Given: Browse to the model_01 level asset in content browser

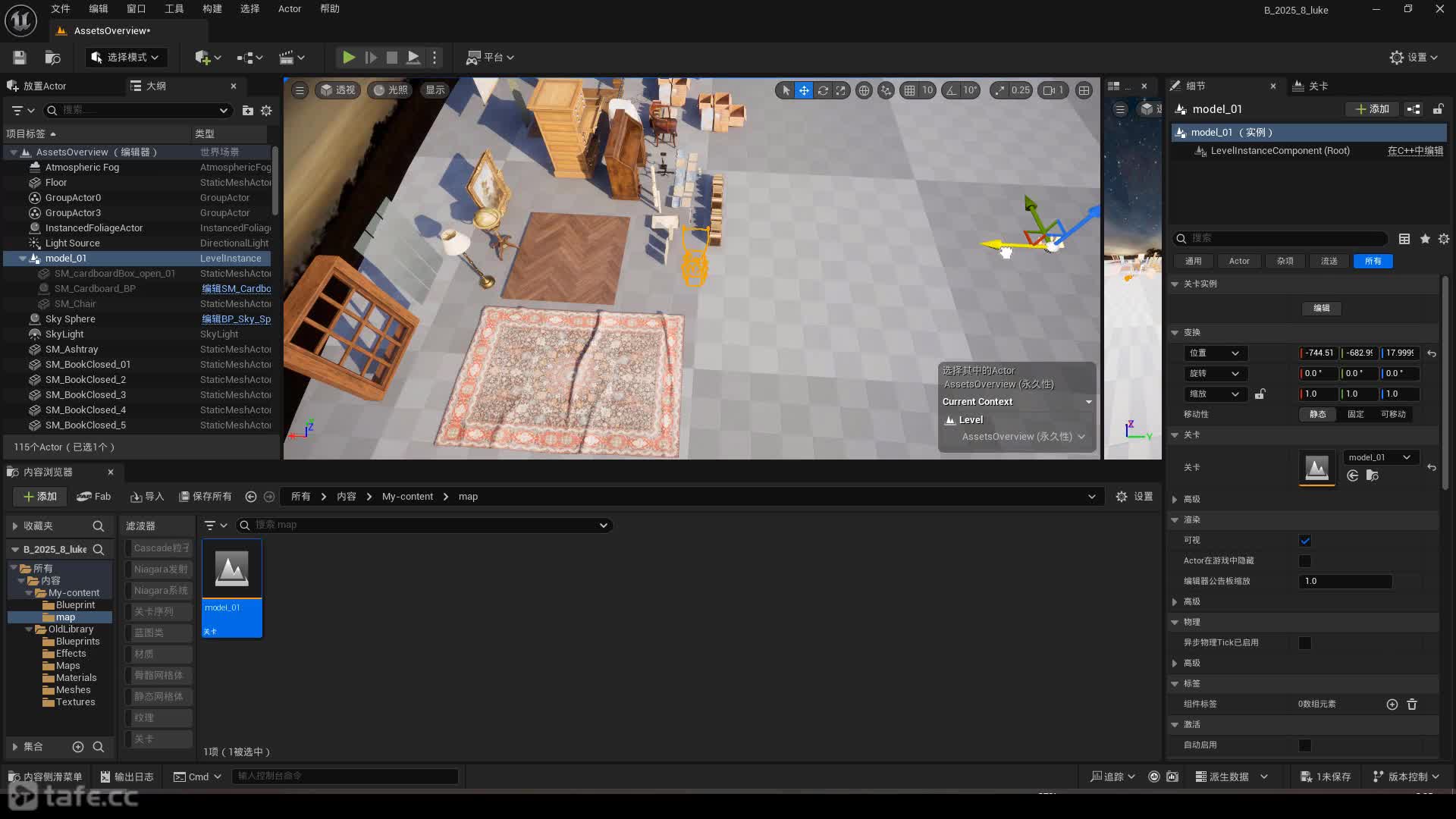Looking at the screenshot, I should coord(1372,475).
